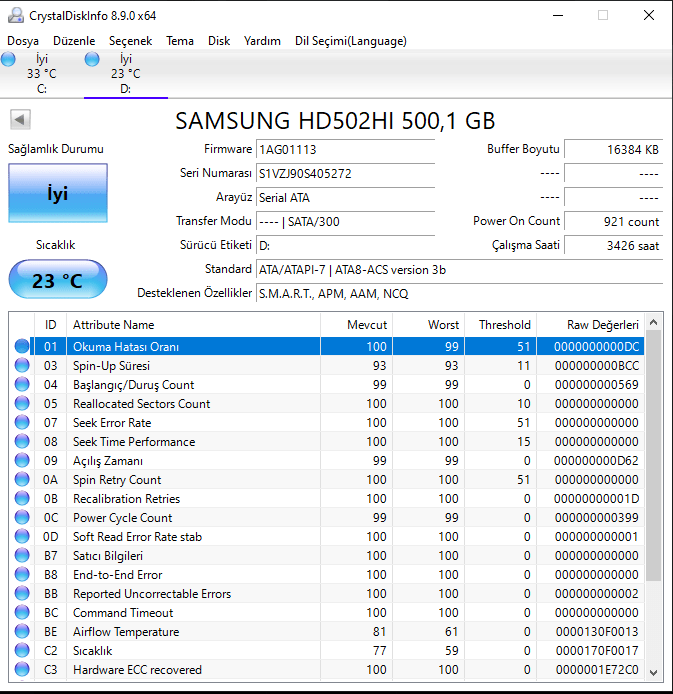Click status orb of Spin Retry Count row

pos(22,479)
